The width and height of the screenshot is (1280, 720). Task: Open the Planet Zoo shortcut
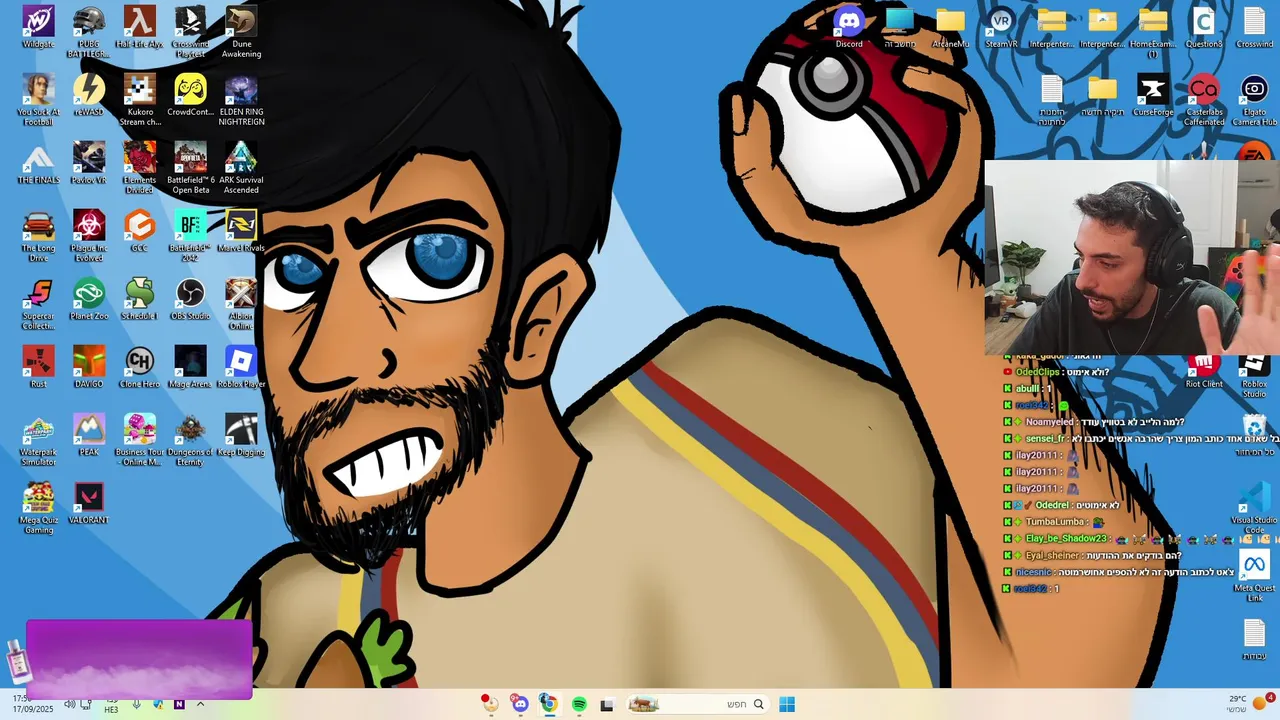tap(89, 299)
